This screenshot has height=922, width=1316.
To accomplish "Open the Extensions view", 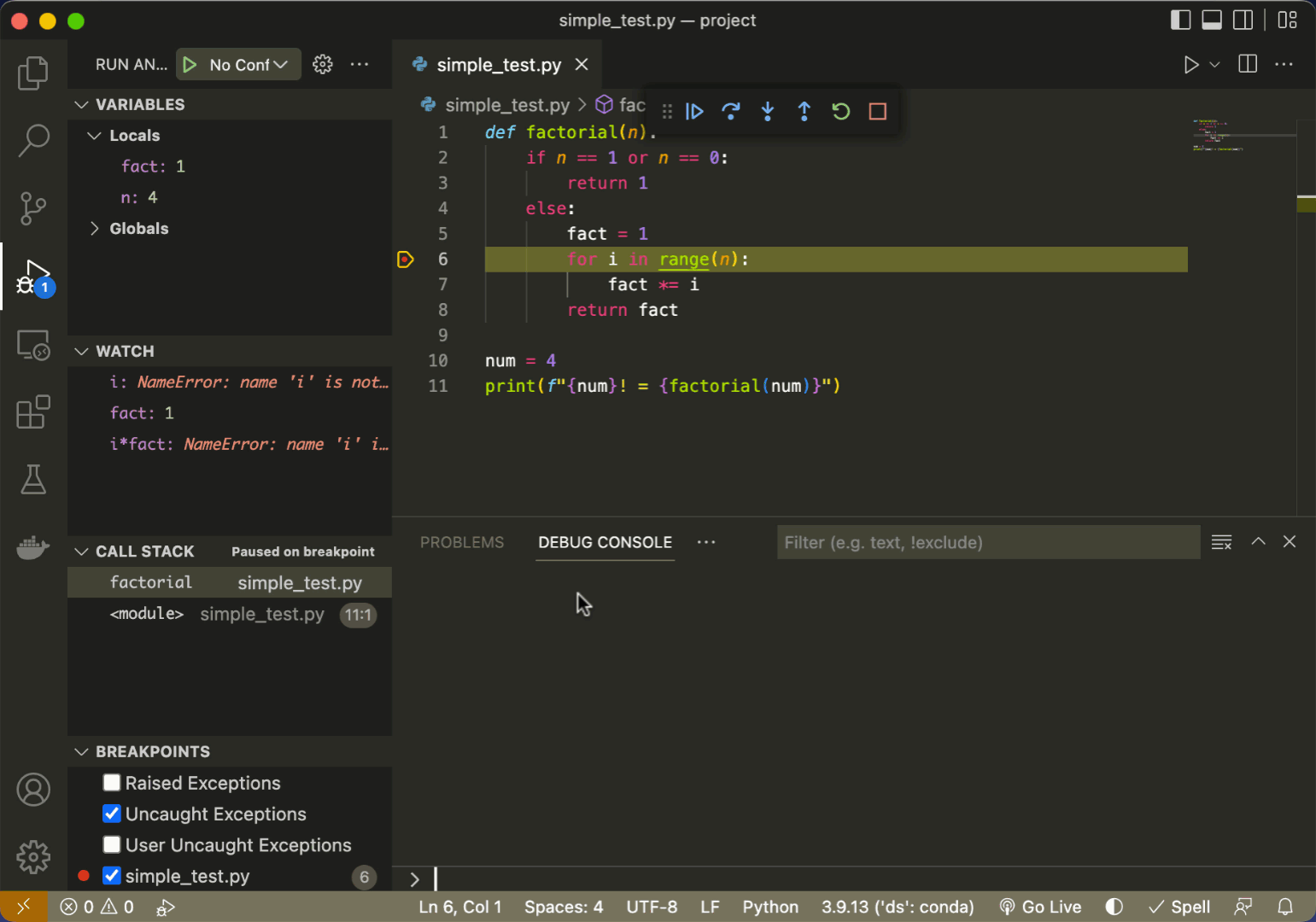I will click(x=33, y=412).
